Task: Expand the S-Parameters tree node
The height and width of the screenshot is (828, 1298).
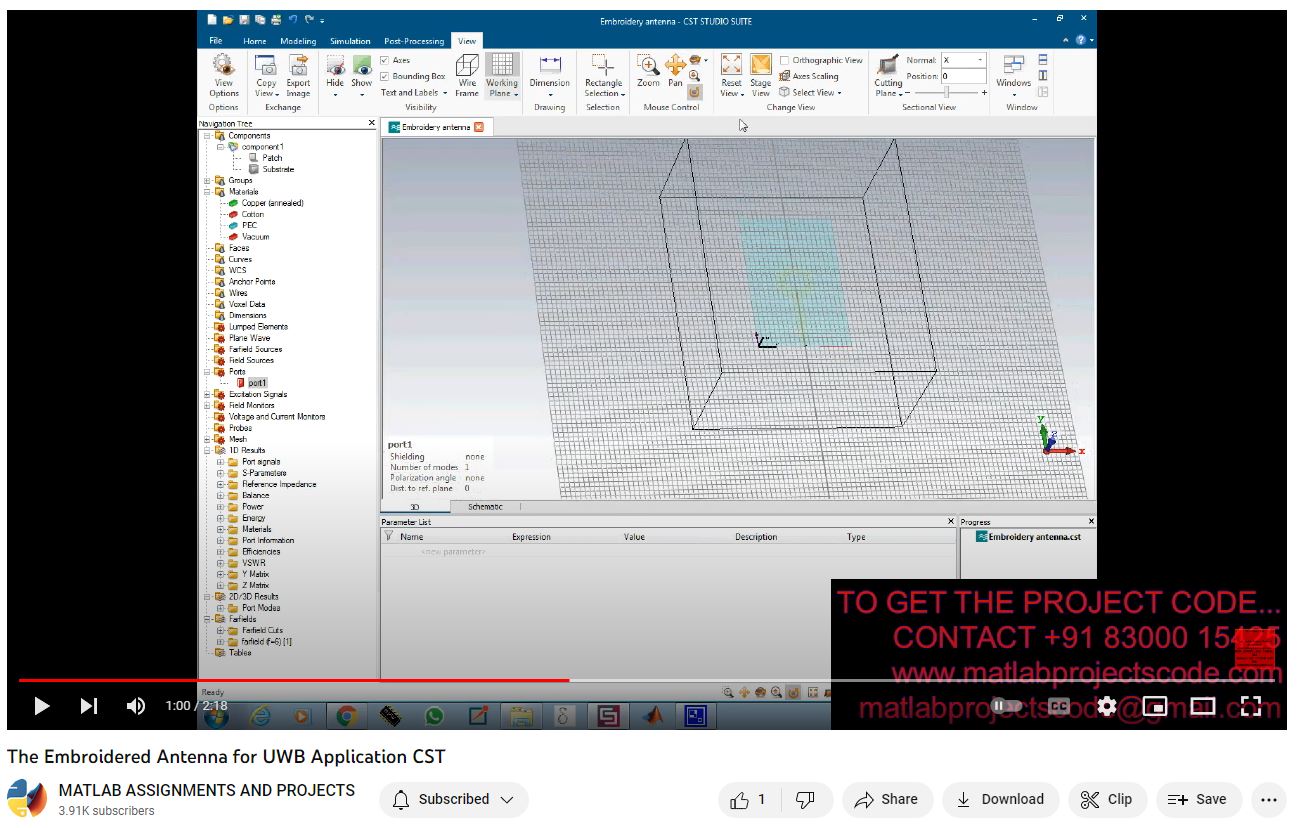Action: (220, 473)
